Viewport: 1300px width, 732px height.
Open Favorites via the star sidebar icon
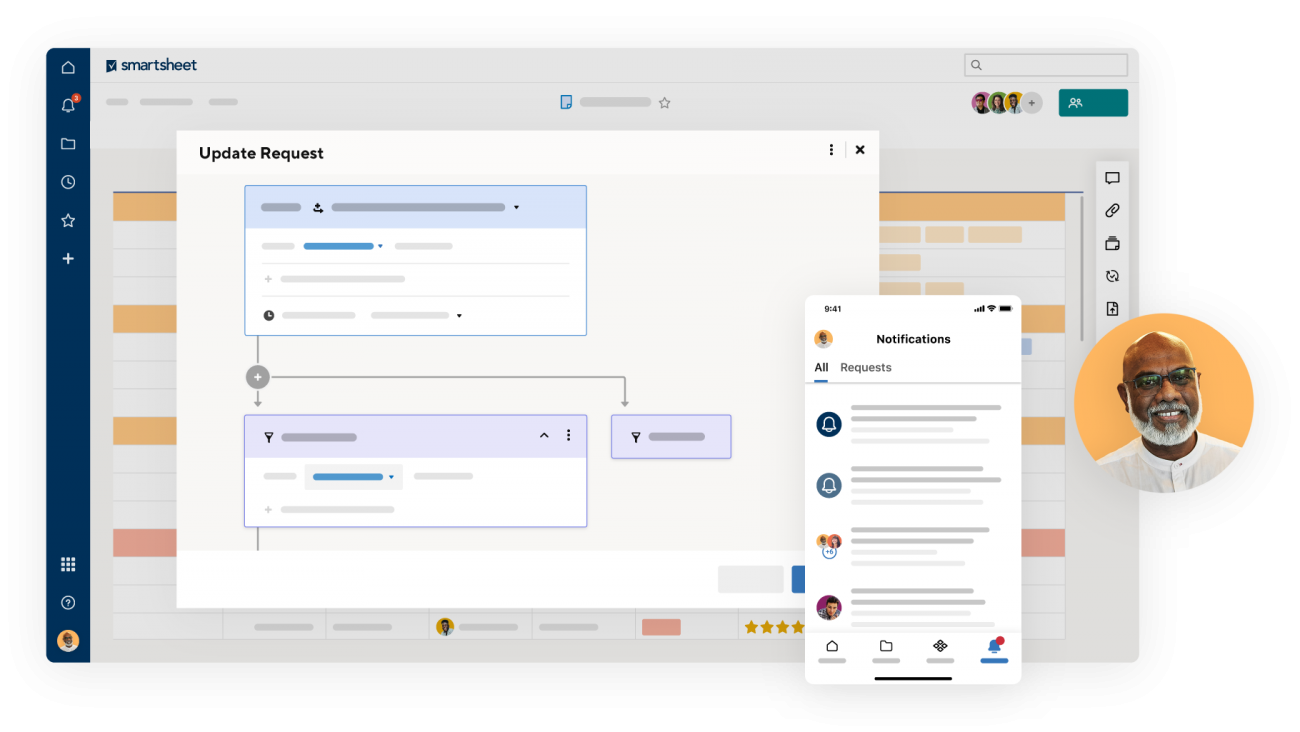tap(68, 220)
